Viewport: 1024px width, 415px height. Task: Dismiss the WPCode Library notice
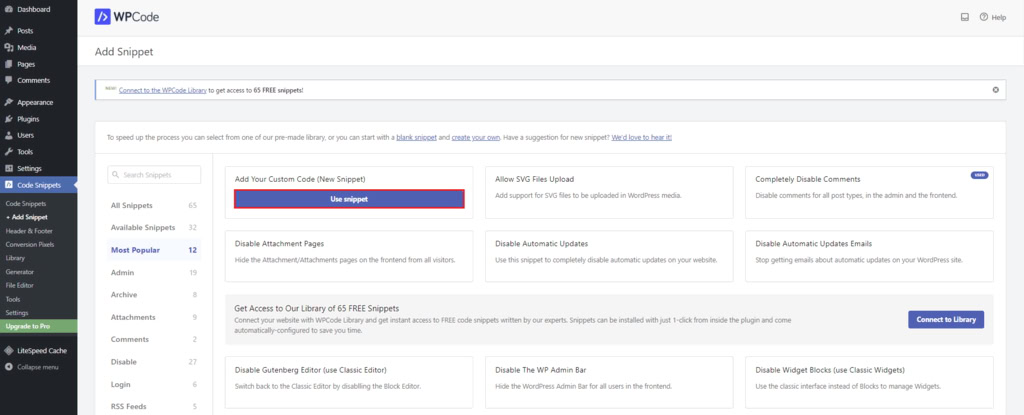[995, 90]
